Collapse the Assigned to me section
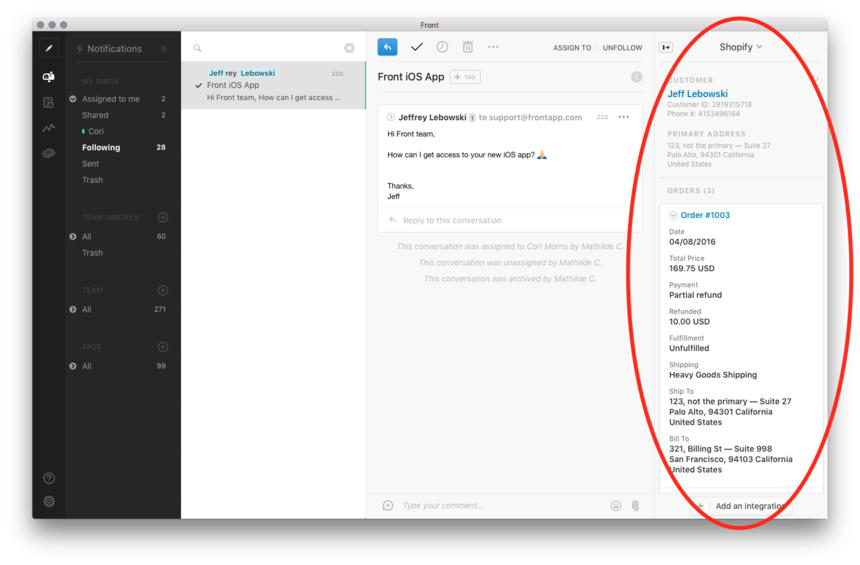This screenshot has height=565, width=860. point(73,99)
